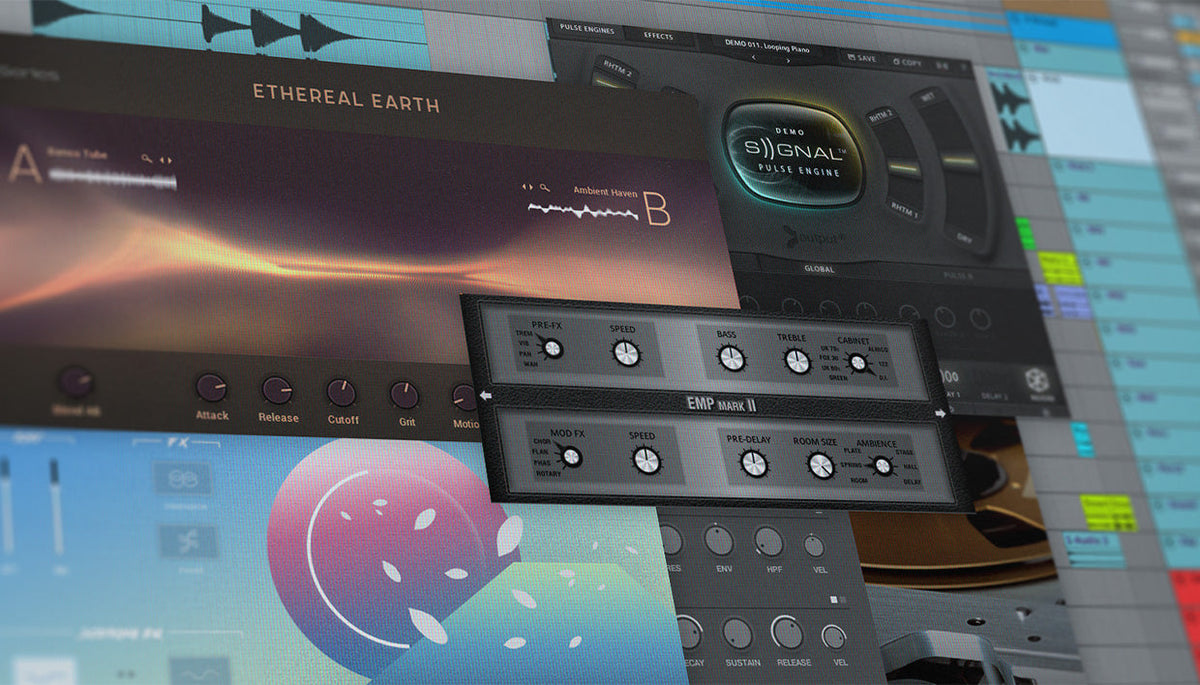Adjust the Cutoff knob
This screenshot has width=1200, height=685.
(341, 393)
